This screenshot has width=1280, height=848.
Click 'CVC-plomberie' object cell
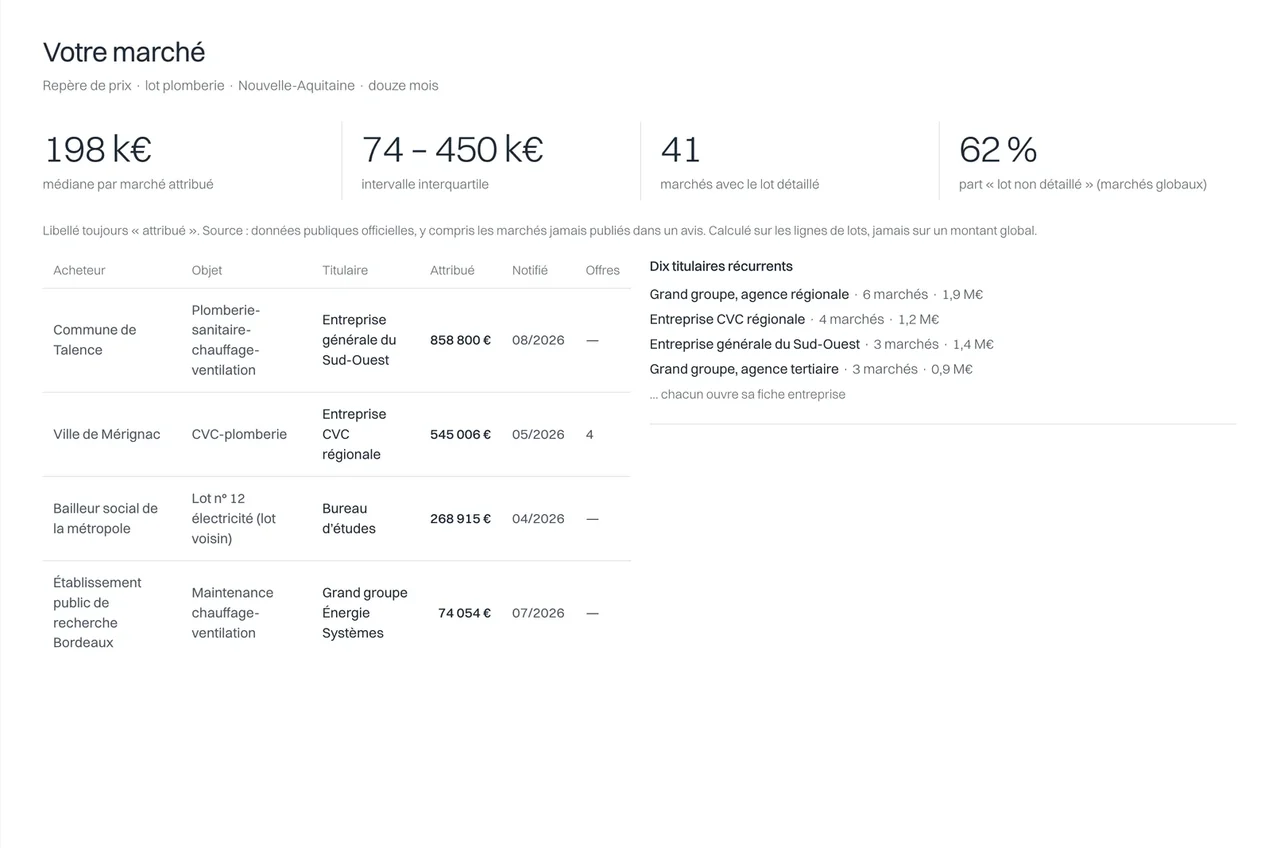point(239,434)
